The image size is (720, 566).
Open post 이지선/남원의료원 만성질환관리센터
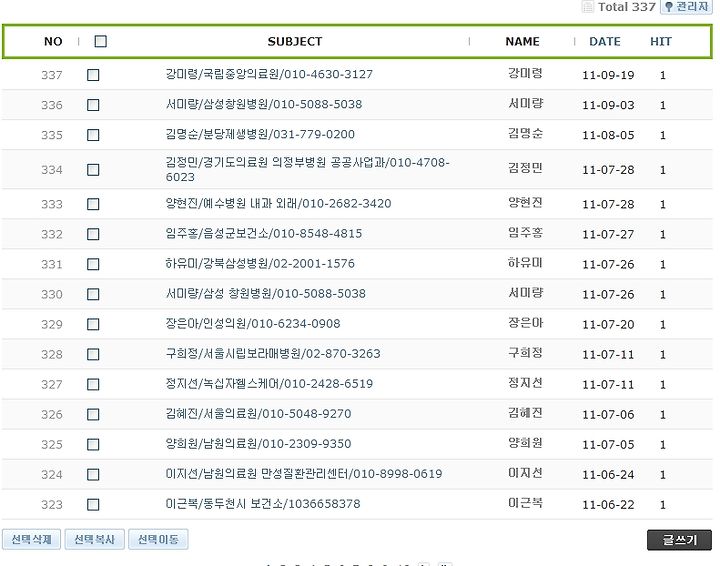click(304, 473)
